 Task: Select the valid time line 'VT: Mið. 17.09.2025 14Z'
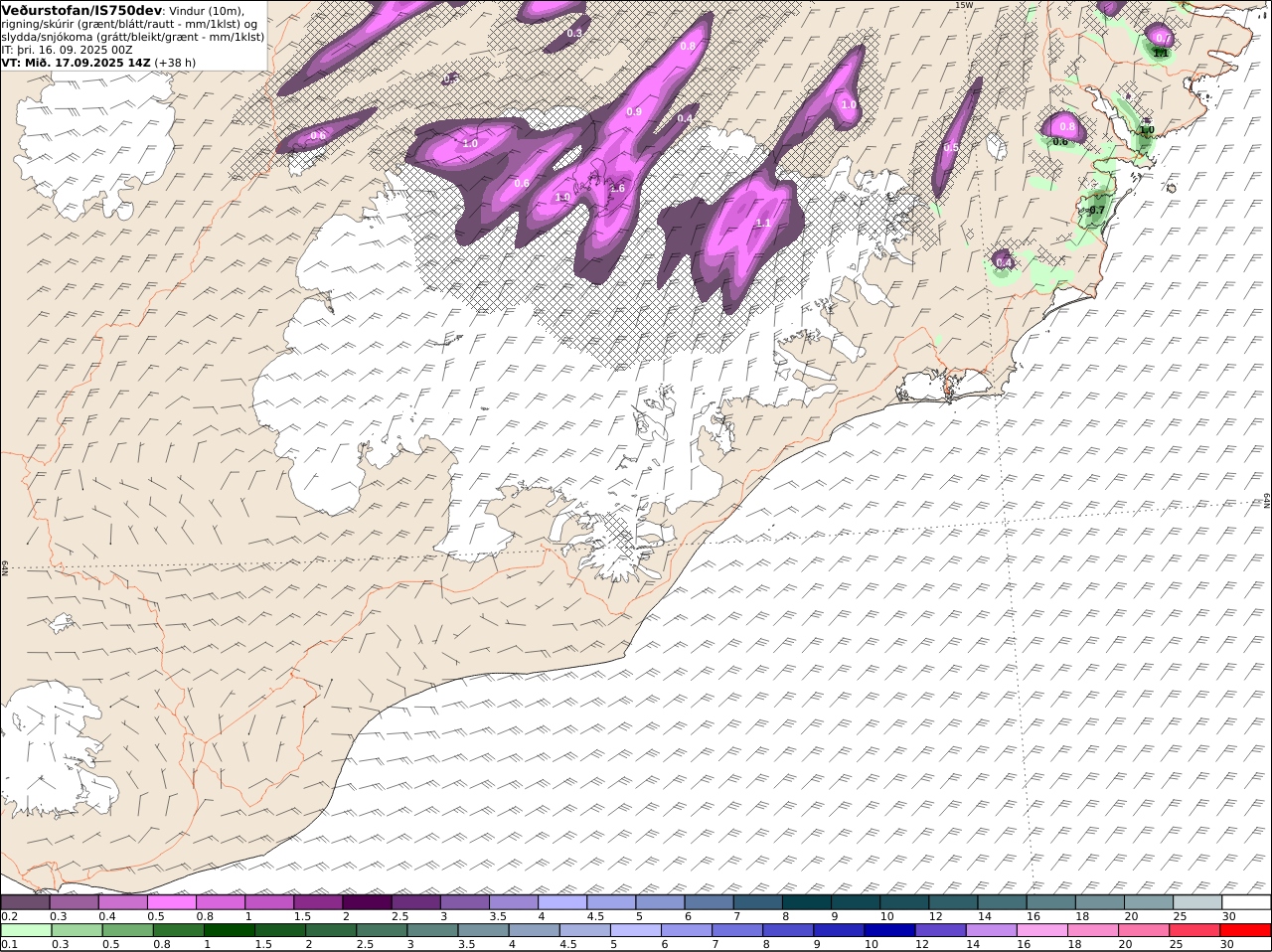point(76,62)
